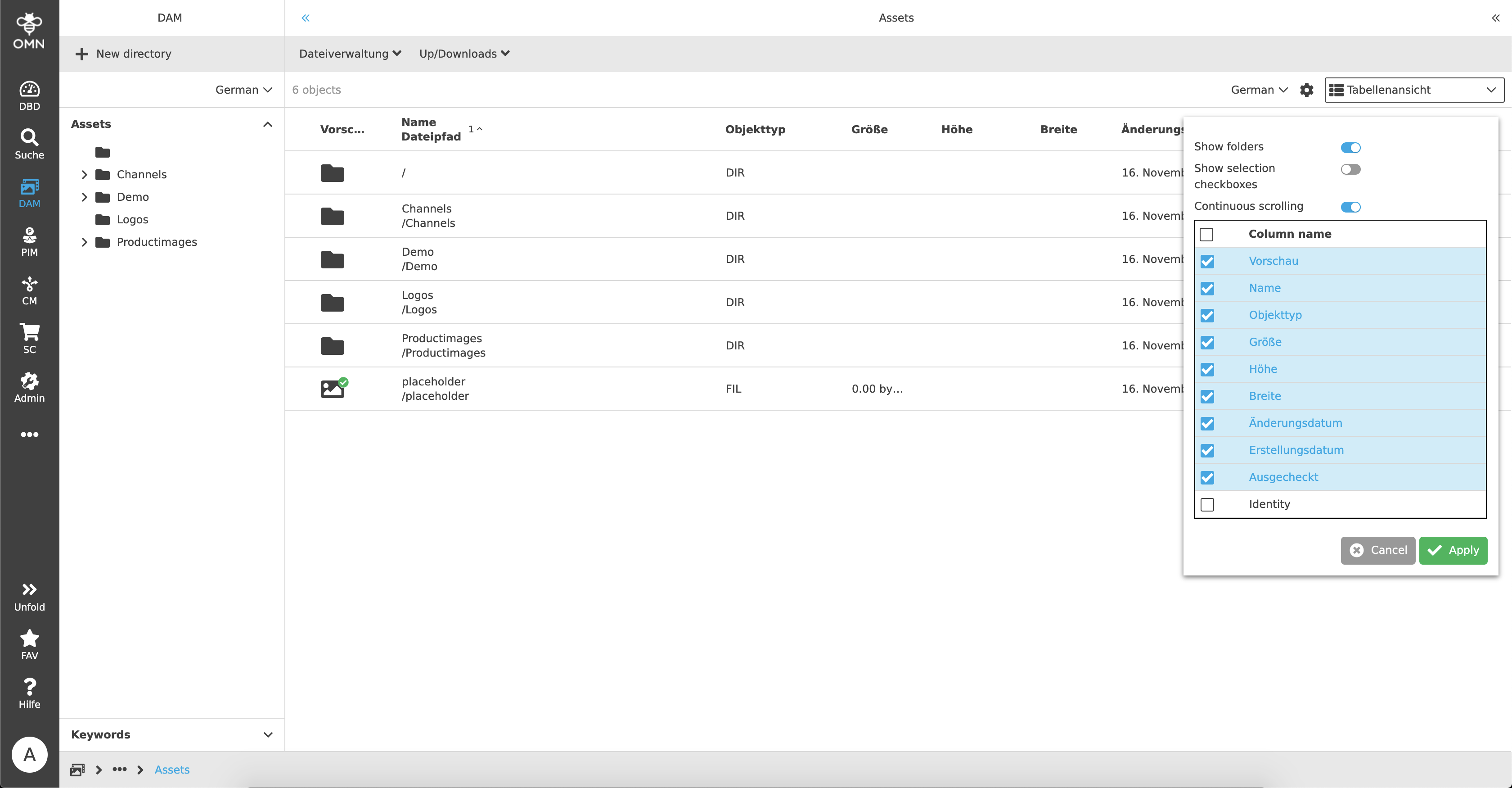Disable the Show folders toggle
This screenshot has height=788, width=1512.
pyautogui.click(x=1351, y=147)
